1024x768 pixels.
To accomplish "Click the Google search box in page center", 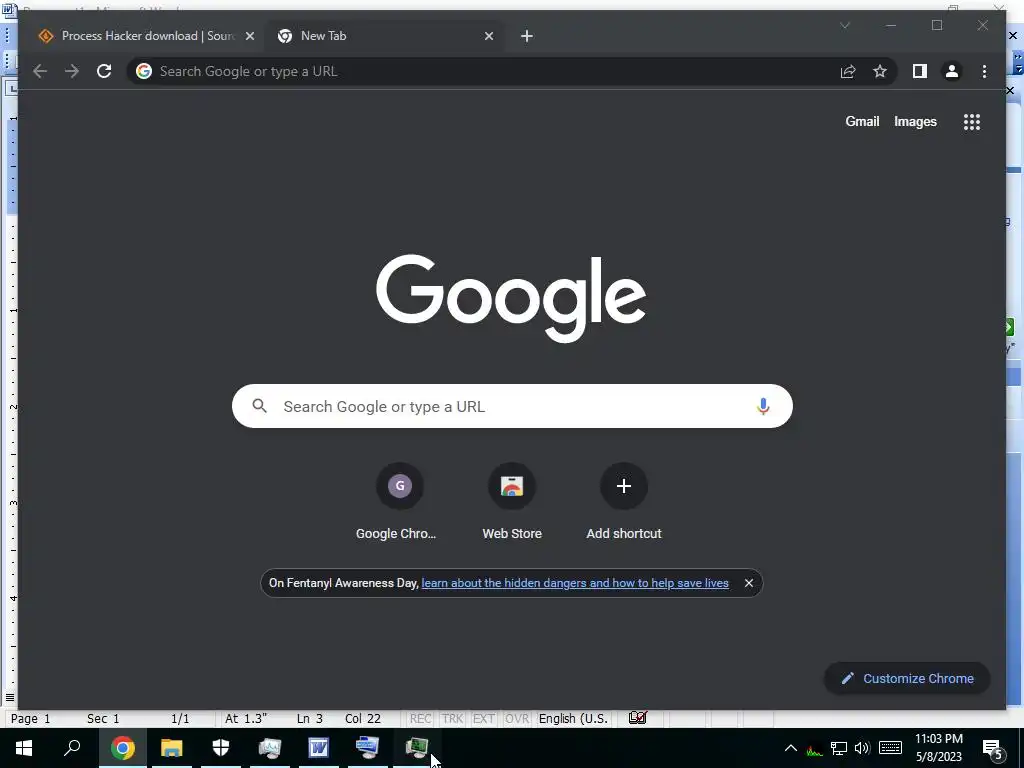I will coord(512,406).
